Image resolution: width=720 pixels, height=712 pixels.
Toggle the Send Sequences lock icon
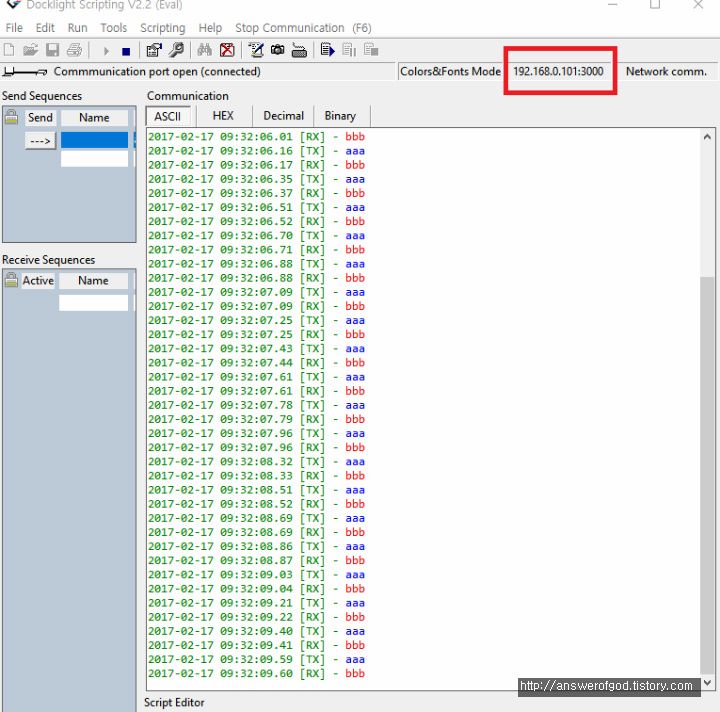tap(11, 117)
